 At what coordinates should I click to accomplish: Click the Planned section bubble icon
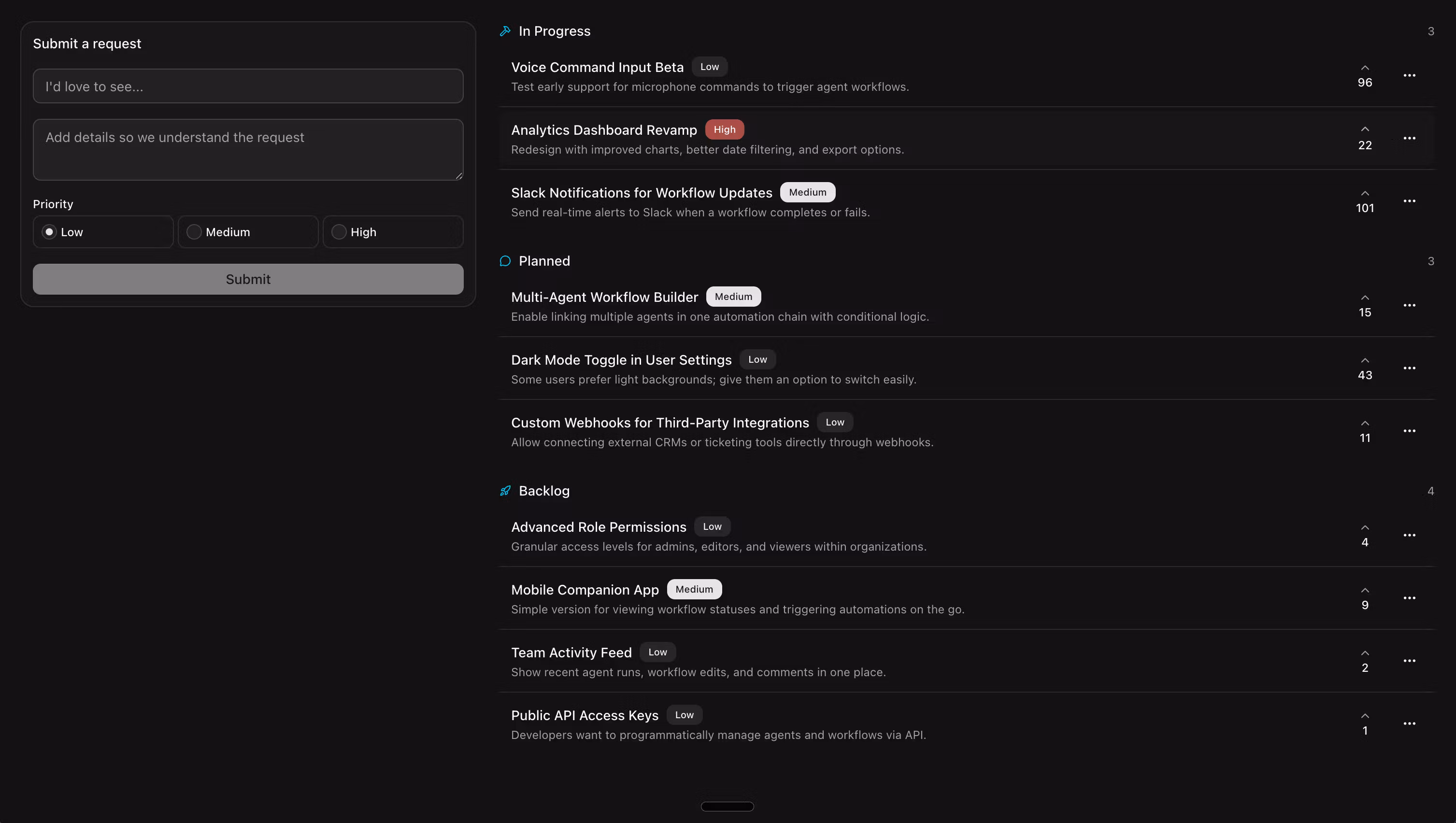tap(505, 261)
